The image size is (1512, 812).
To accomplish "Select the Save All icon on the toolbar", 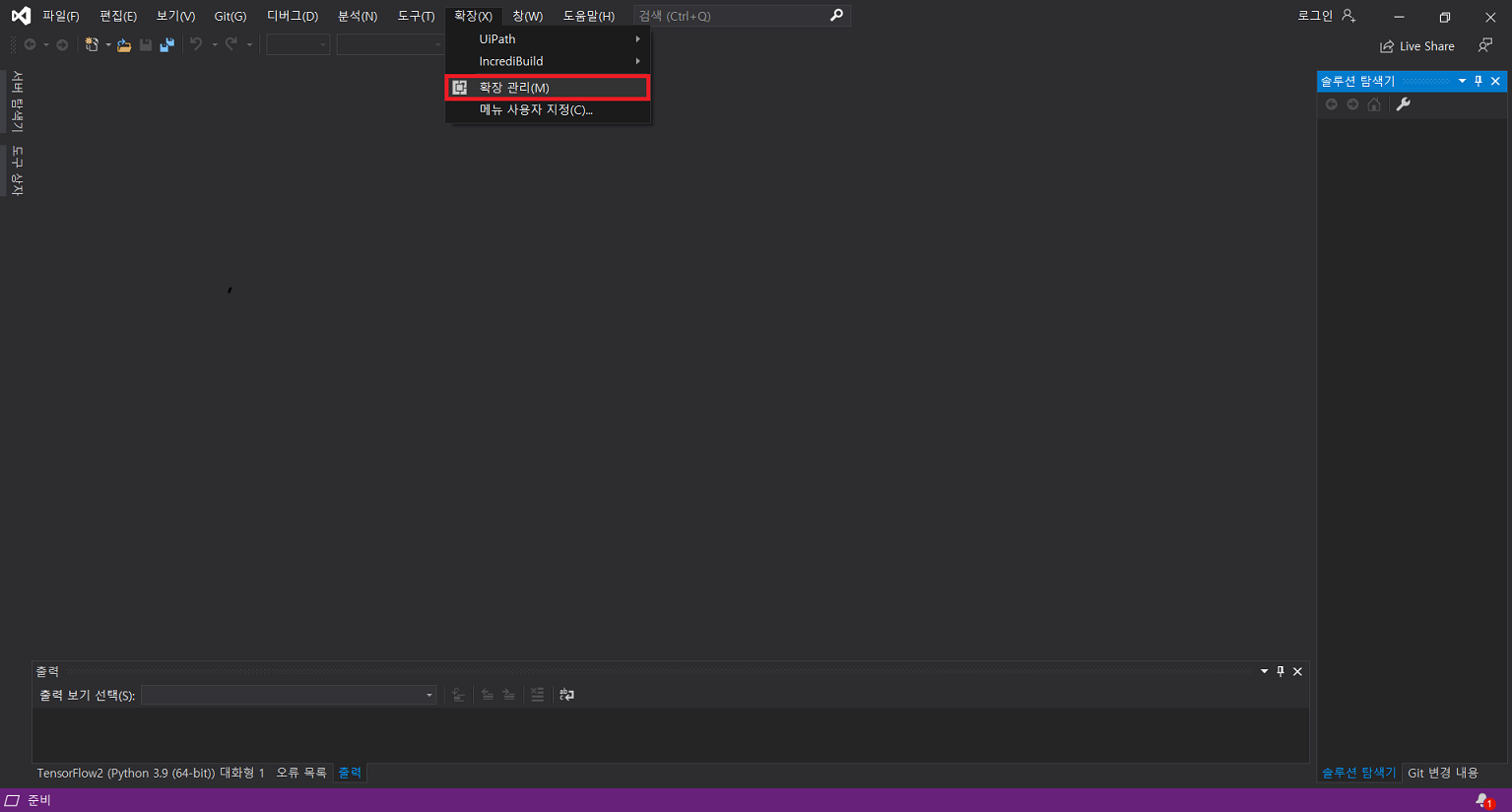I will coord(166,45).
